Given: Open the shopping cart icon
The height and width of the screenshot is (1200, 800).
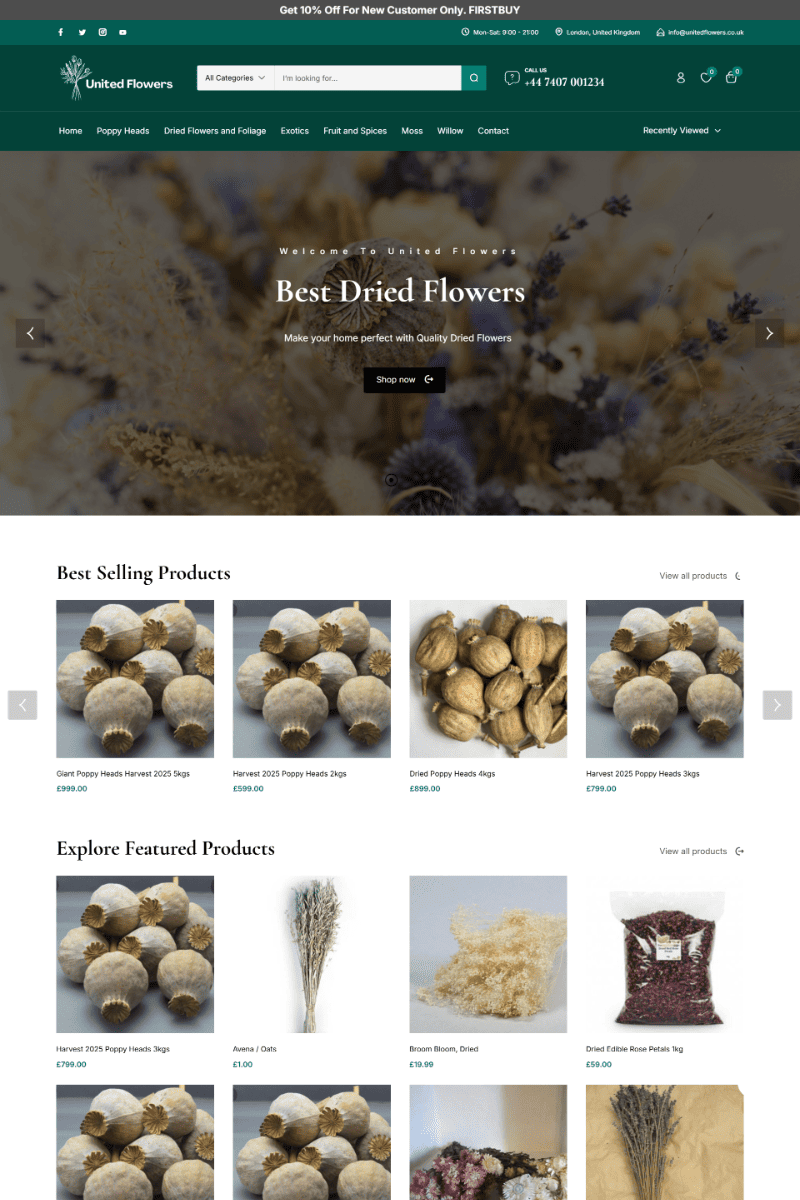Looking at the screenshot, I should [x=731, y=77].
